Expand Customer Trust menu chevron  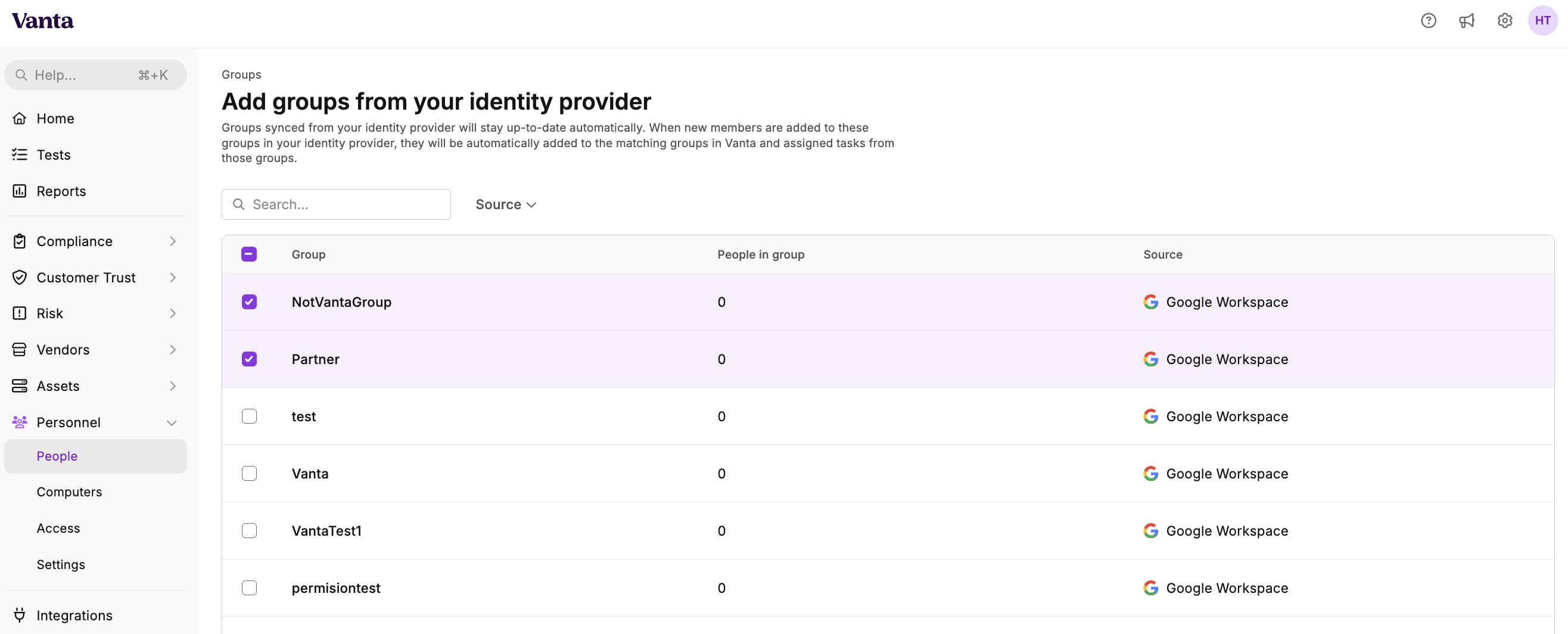tap(173, 278)
